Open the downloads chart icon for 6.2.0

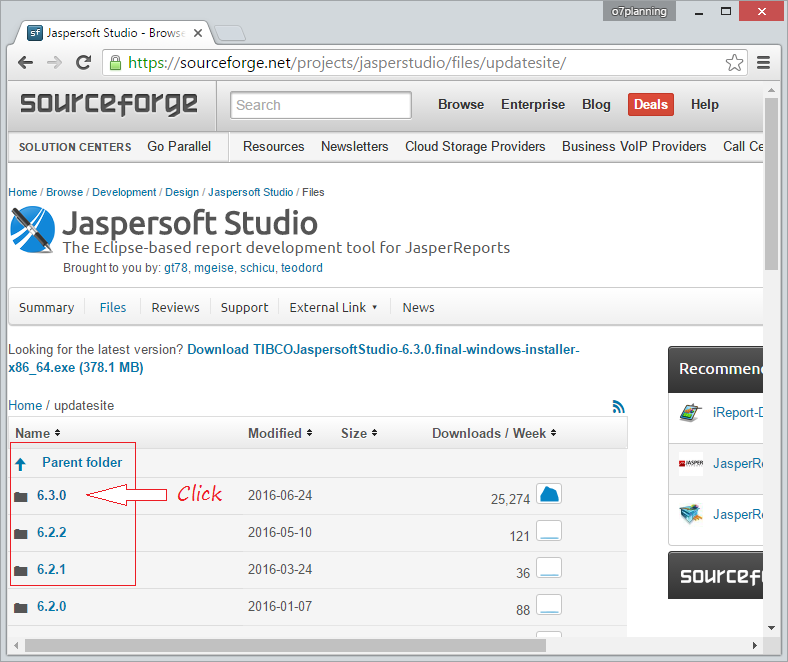pos(549,605)
